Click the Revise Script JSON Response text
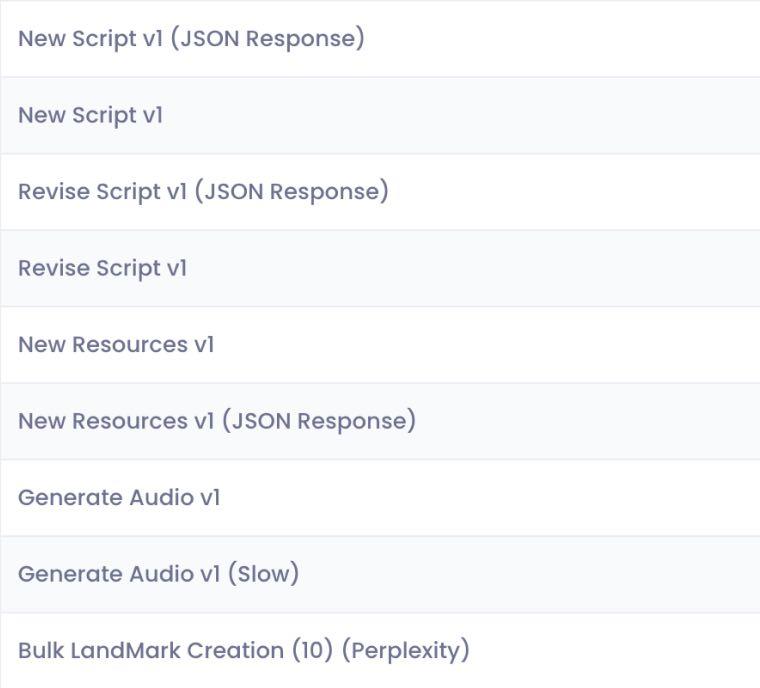Image resolution: width=760 pixels, height=688 pixels. [203, 191]
